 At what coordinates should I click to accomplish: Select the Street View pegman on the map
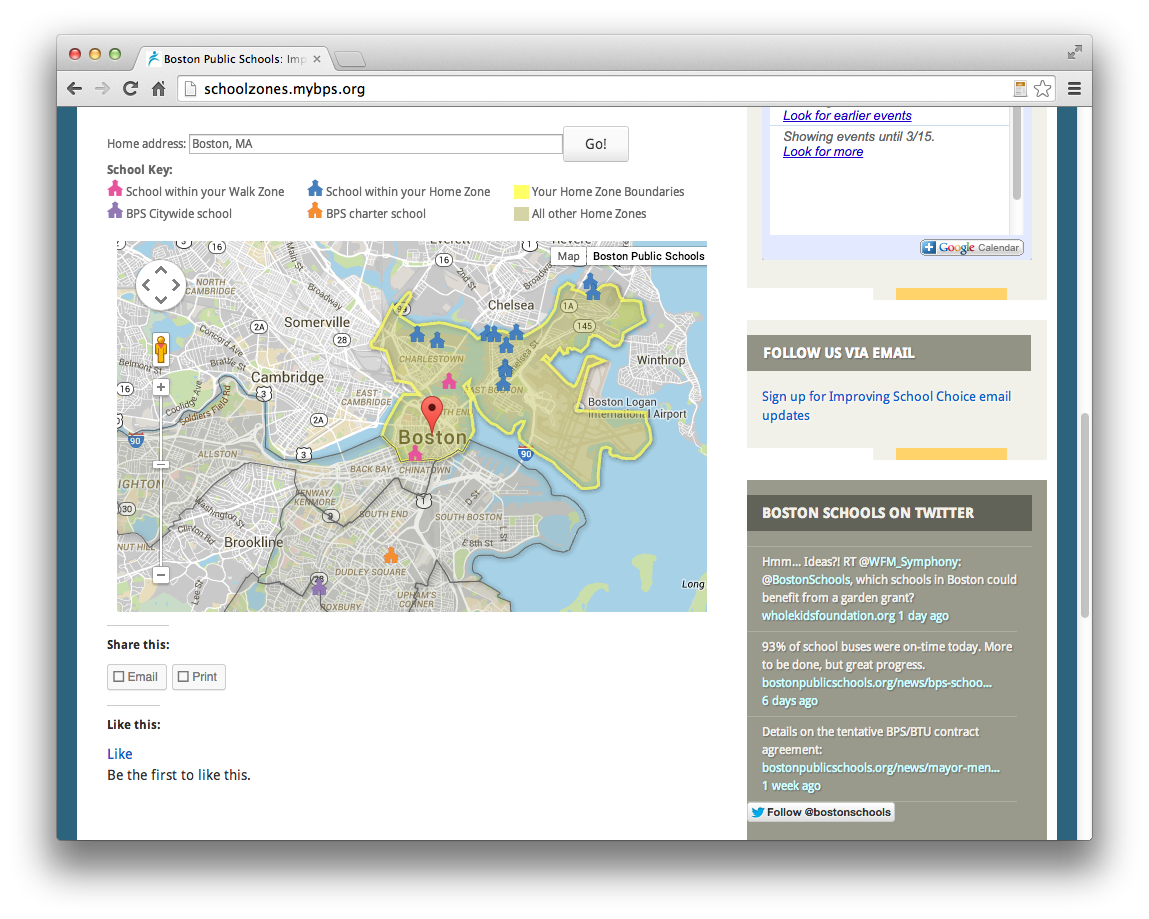pos(160,349)
